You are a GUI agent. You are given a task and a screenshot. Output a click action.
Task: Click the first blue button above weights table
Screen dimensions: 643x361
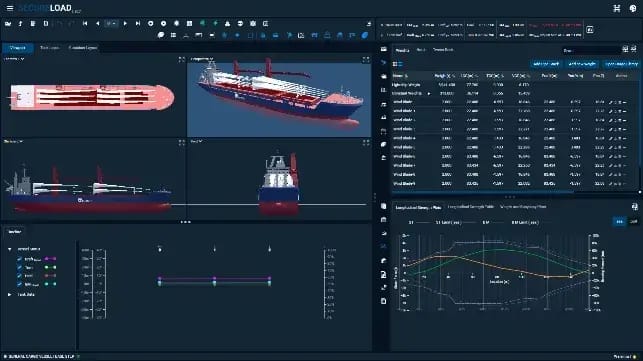tap(546, 64)
